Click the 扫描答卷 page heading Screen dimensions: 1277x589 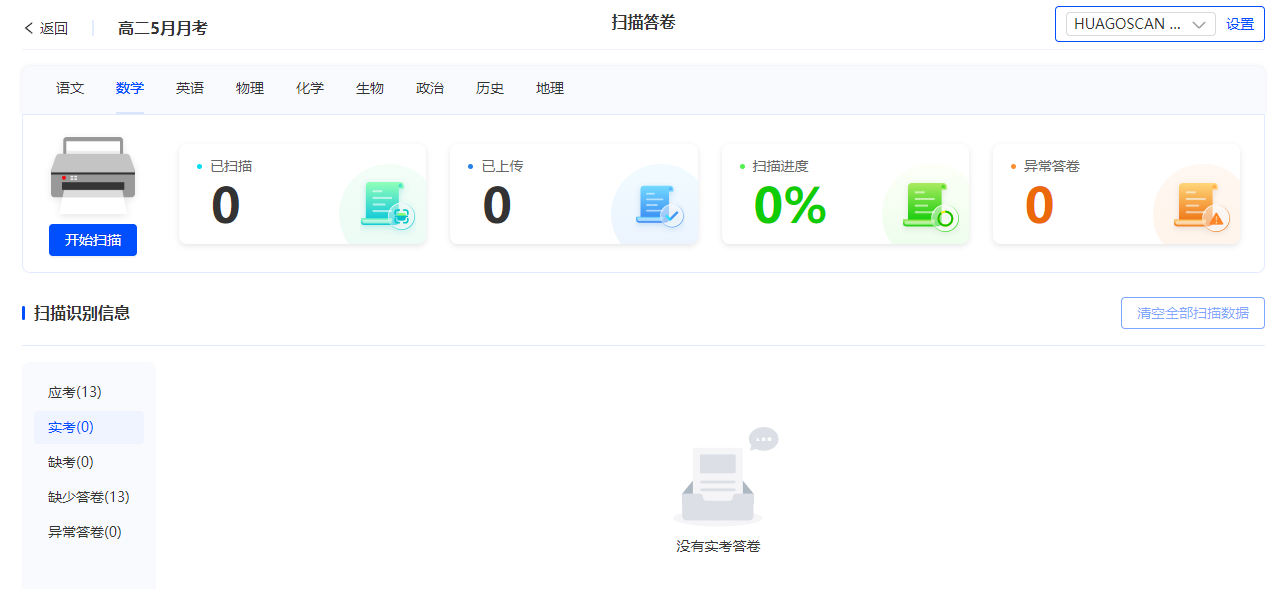point(644,22)
